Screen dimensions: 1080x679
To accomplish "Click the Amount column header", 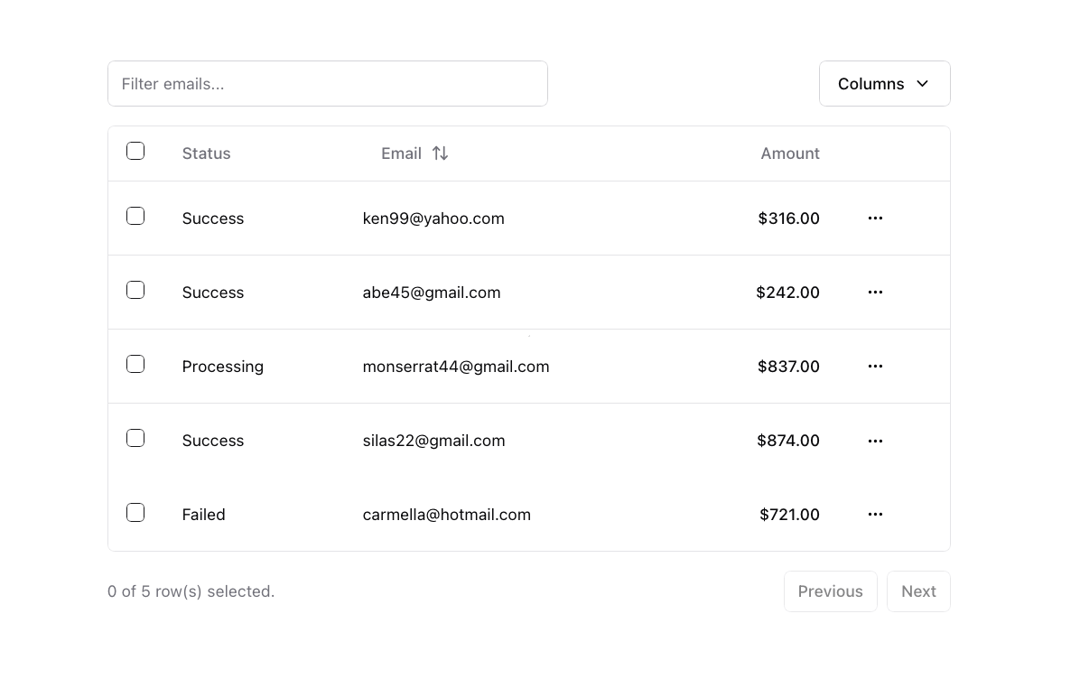I will click(x=790, y=154).
